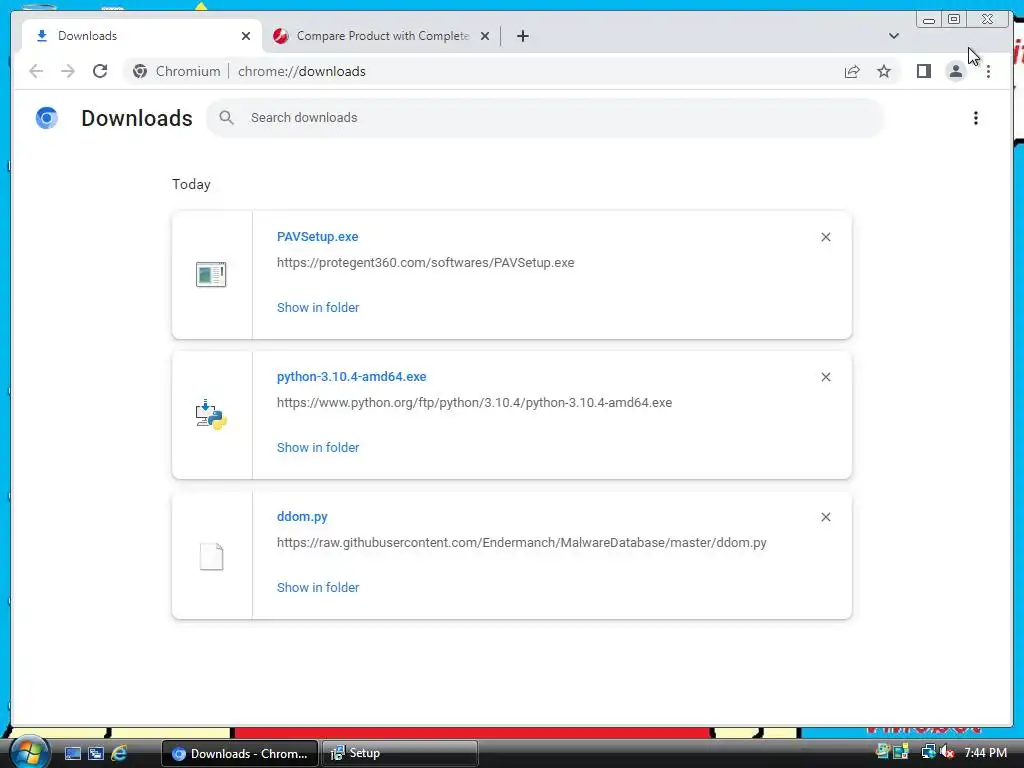The width and height of the screenshot is (1024, 768).
Task: Open the Downloads page more actions menu
Action: click(x=976, y=118)
